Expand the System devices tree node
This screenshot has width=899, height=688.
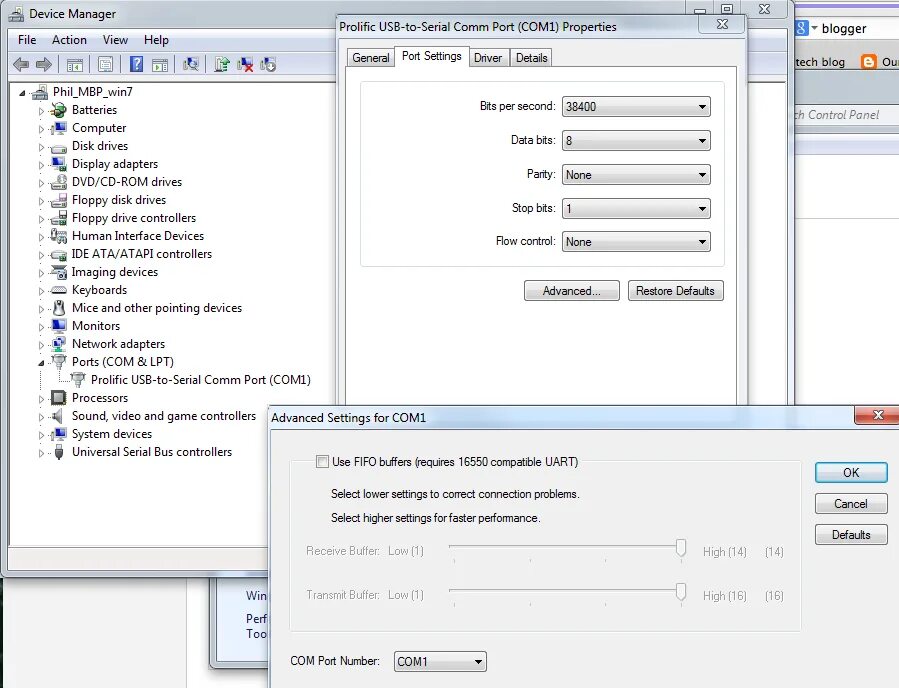[41, 435]
